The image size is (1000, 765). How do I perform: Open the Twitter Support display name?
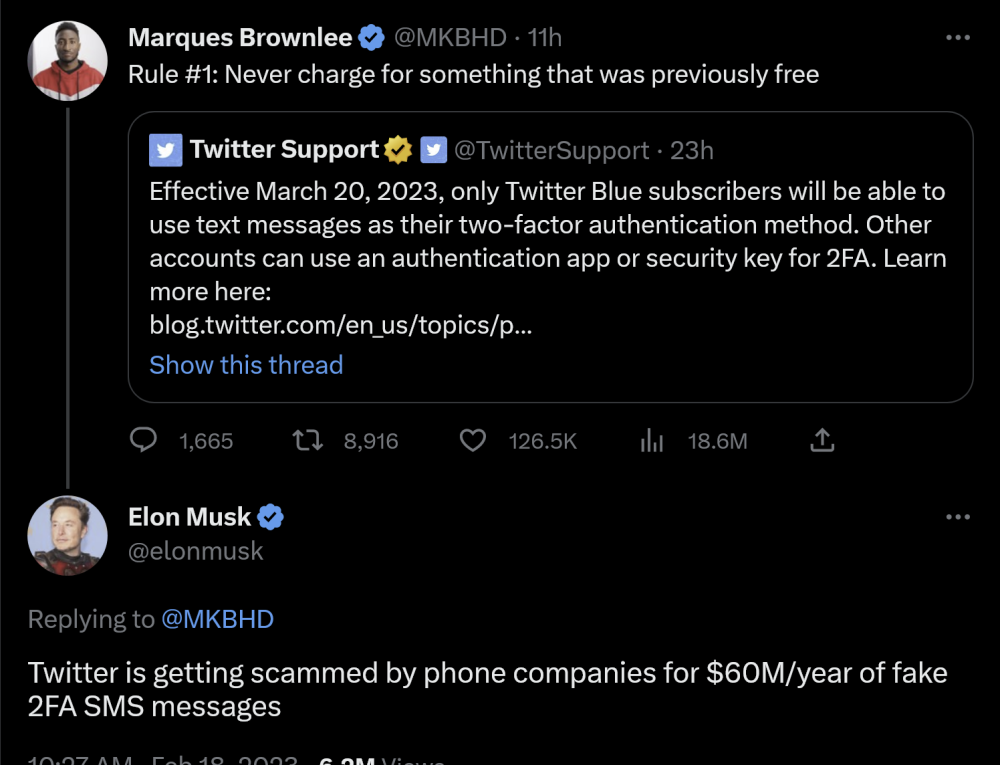[284, 150]
